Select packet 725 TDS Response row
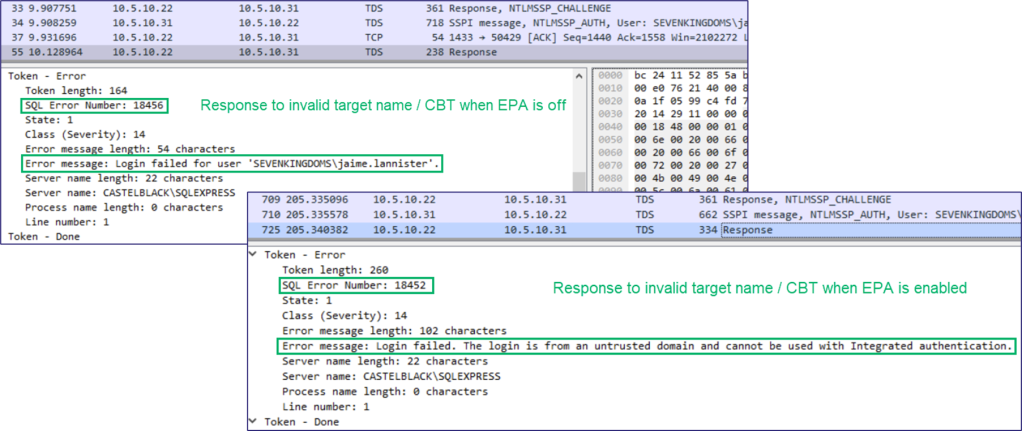Viewport: 1022px width, 431px height. click(500, 230)
